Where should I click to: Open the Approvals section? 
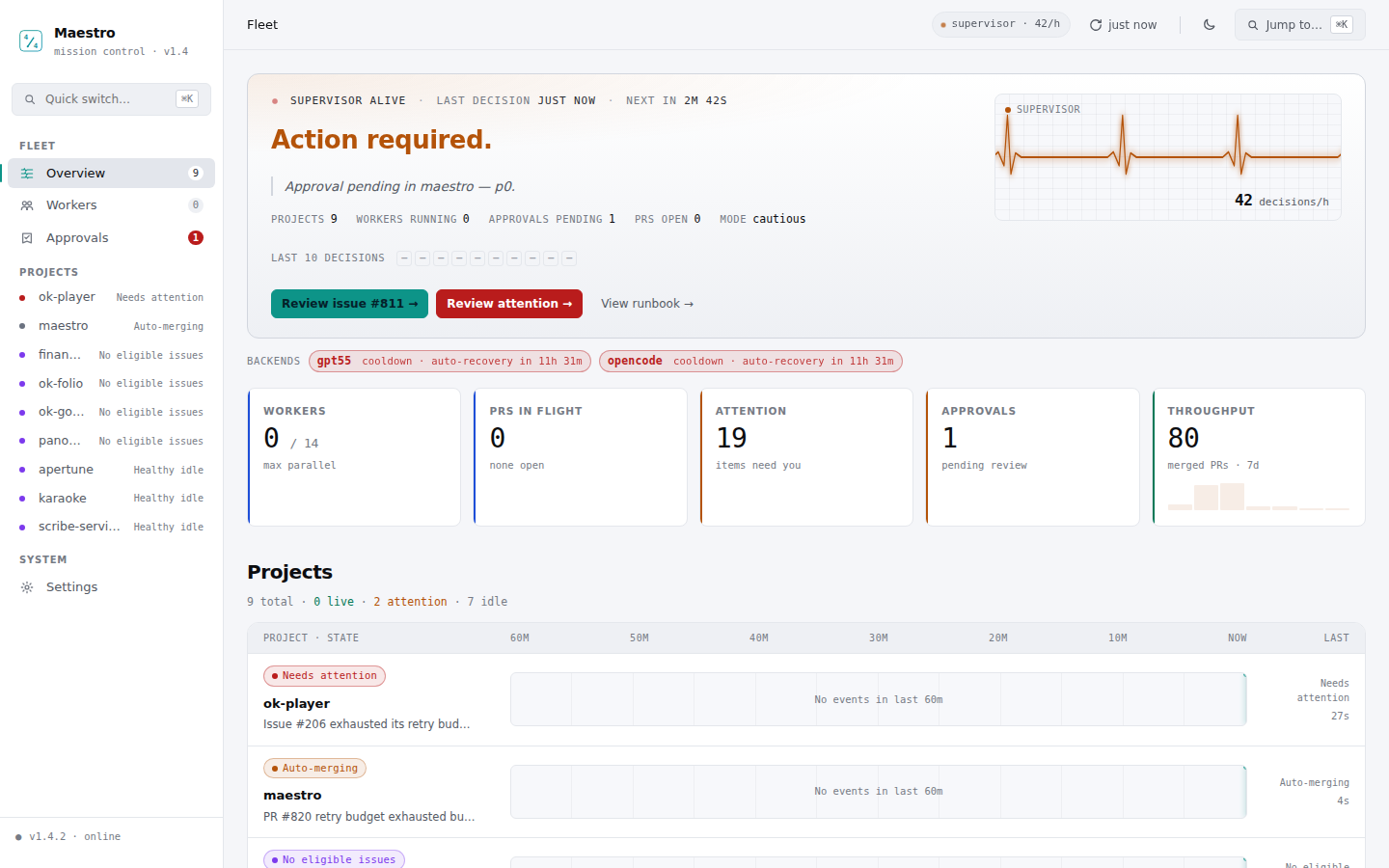click(x=111, y=238)
